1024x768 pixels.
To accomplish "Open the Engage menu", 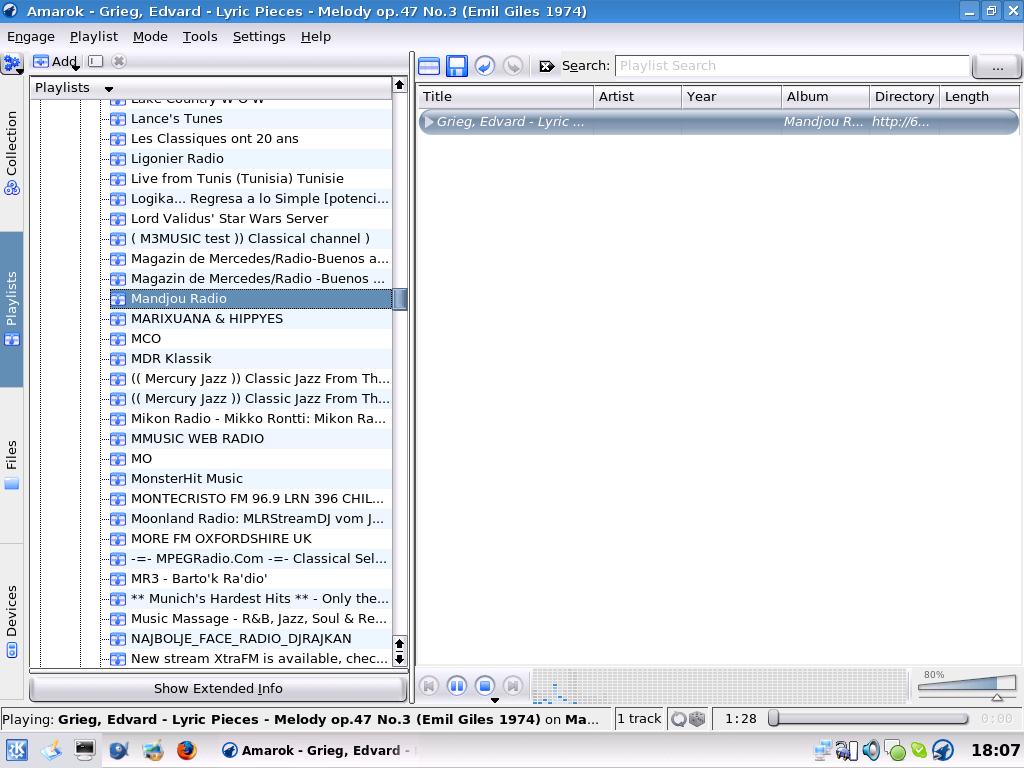I will click(31, 37).
